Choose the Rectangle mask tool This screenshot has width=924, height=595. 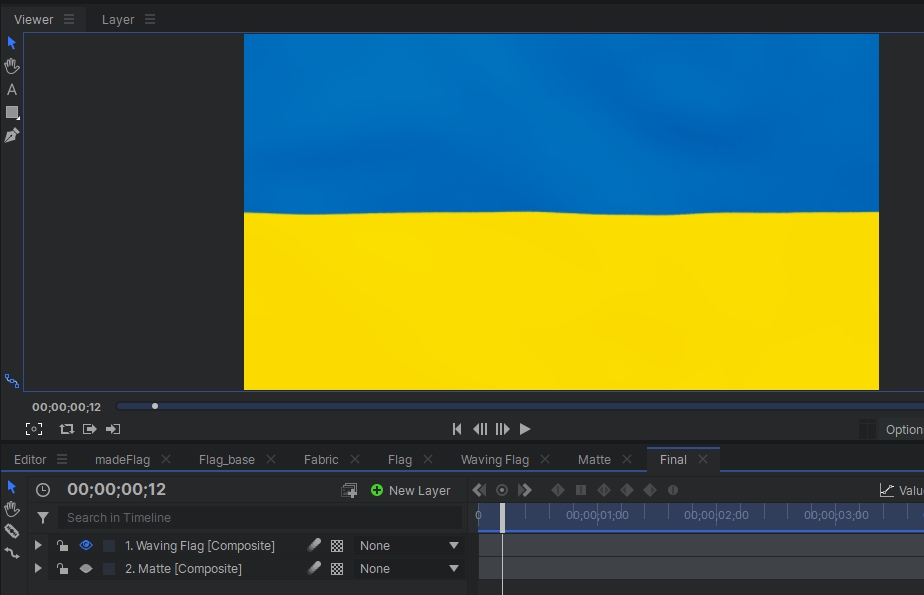coord(12,112)
